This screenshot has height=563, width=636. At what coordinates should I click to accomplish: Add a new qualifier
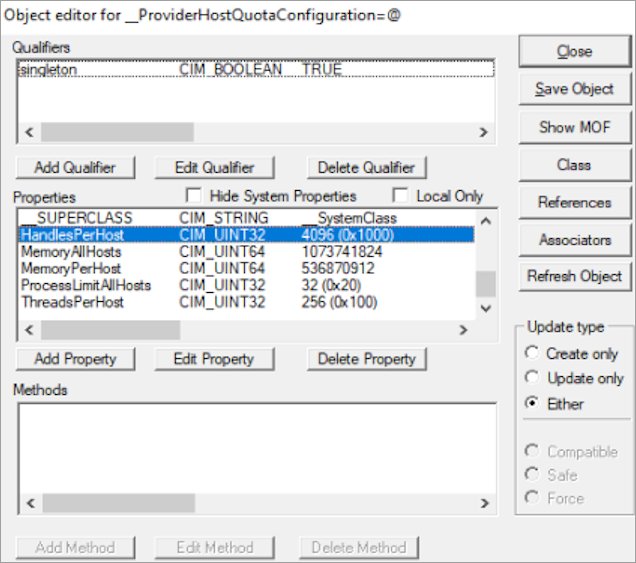(75, 168)
